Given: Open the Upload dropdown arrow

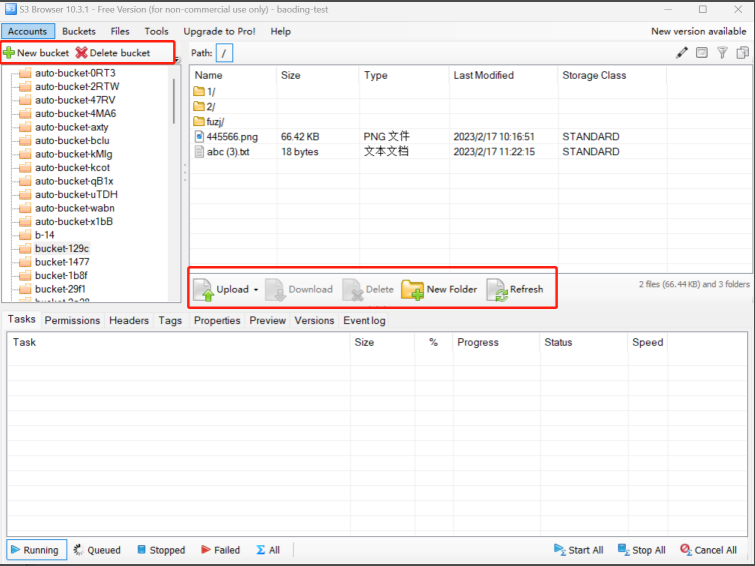Looking at the screenshot, I should click(256, 290).
